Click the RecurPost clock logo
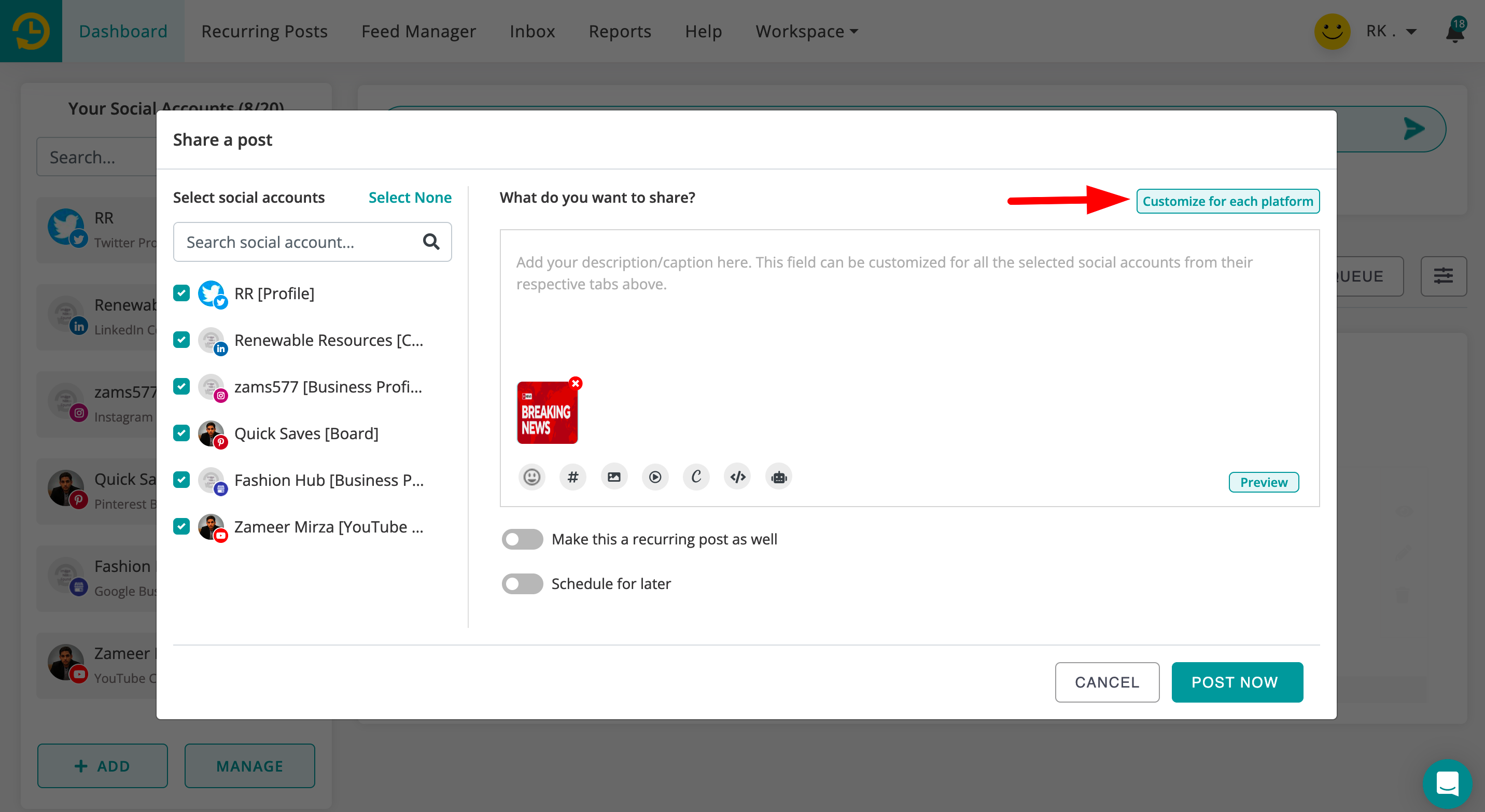The image size is (1485, 812). click(31, 31)
